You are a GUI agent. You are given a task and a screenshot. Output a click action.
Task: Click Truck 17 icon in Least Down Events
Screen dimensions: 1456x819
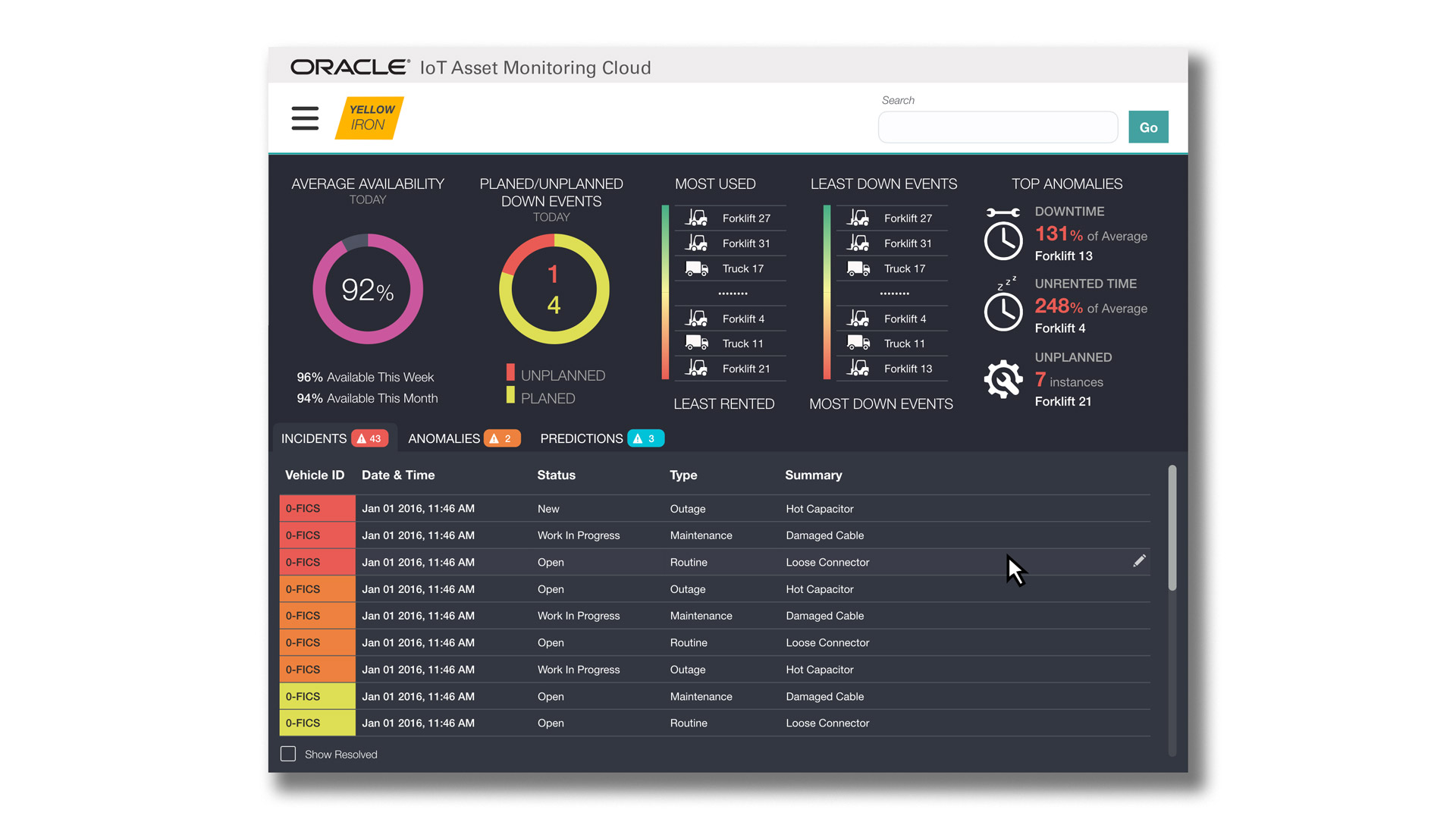coord(858,268)
